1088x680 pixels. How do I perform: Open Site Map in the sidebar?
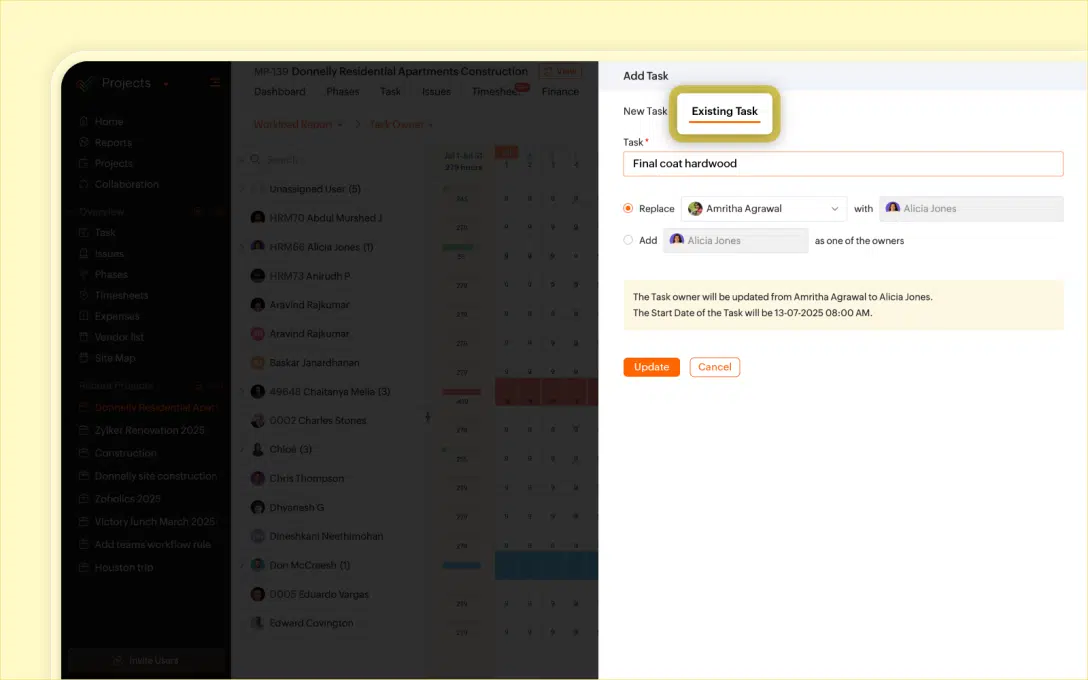tap(114, 358)
